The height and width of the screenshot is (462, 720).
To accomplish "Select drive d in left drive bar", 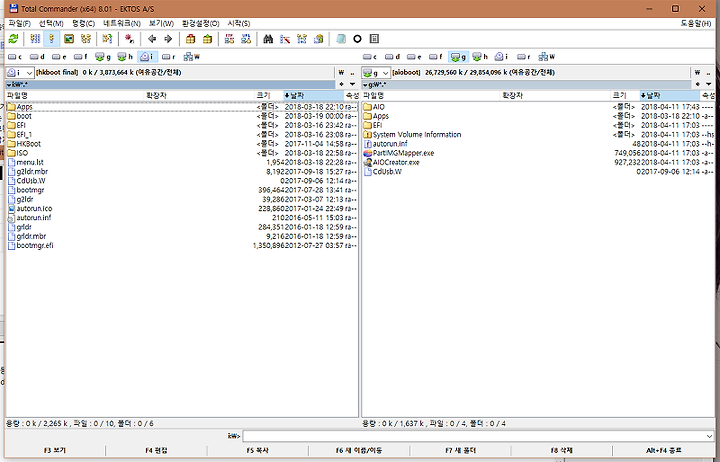I will (37, 57).
